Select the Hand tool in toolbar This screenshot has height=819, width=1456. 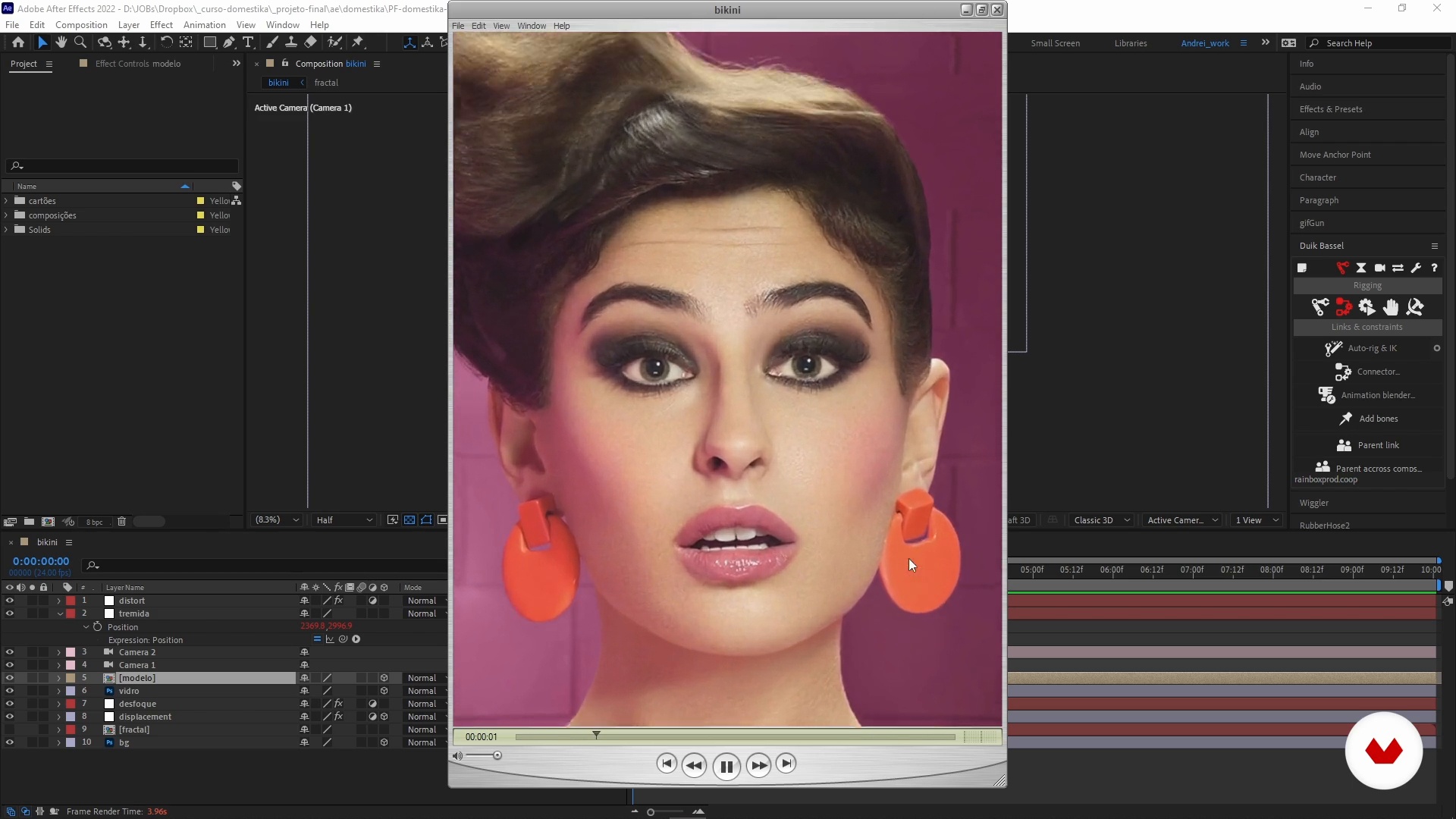61,42
